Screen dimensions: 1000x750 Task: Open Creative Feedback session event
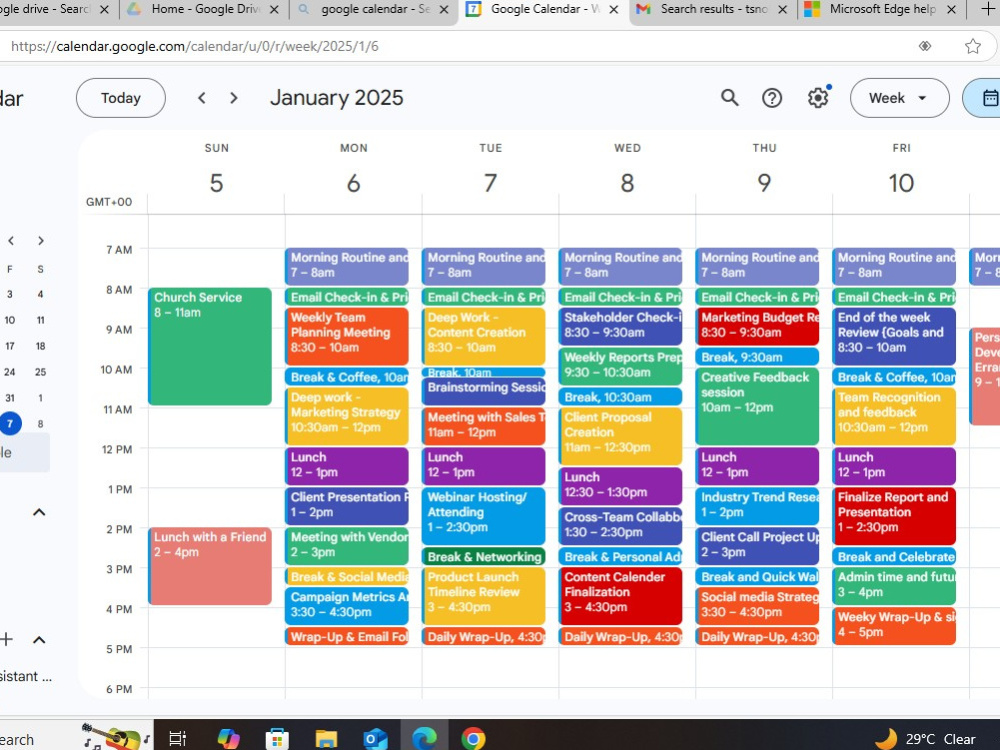(757, 406)
